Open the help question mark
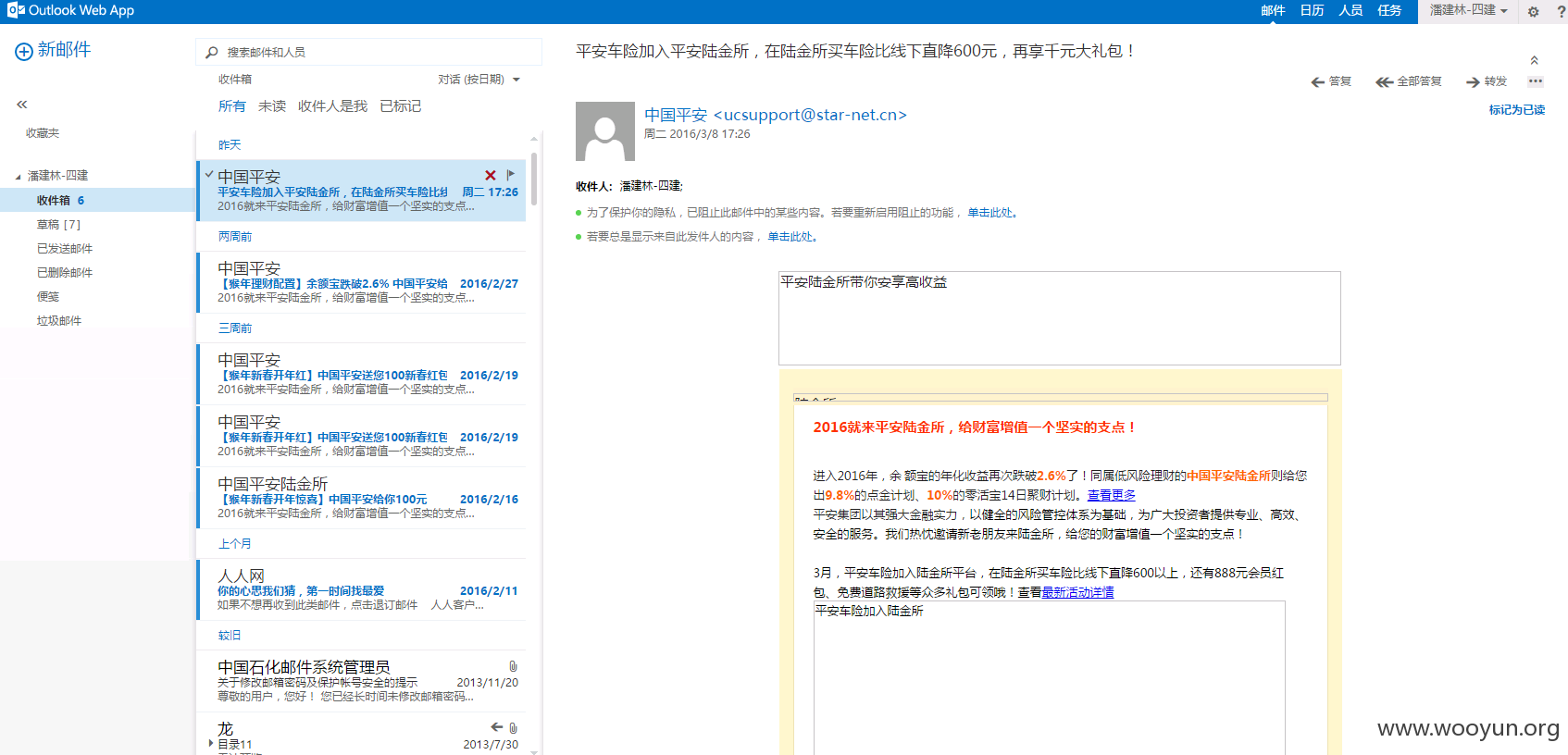This screenshot has width=1568, height=755. (1561, 12)
